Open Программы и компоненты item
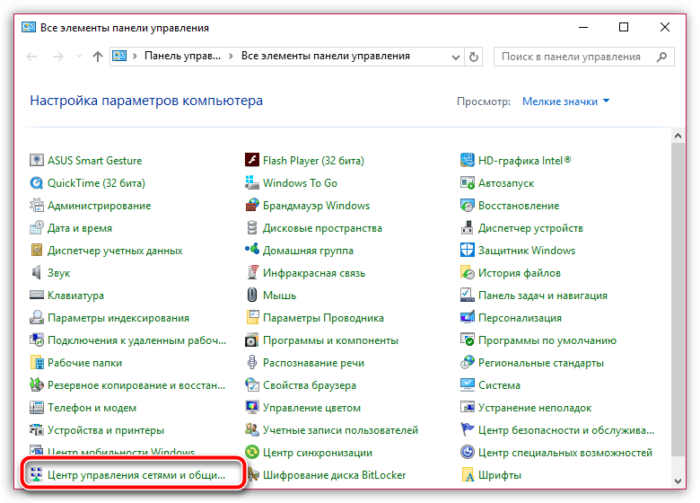This screenshot has height=503, width=700. click(x=330, y=340)
